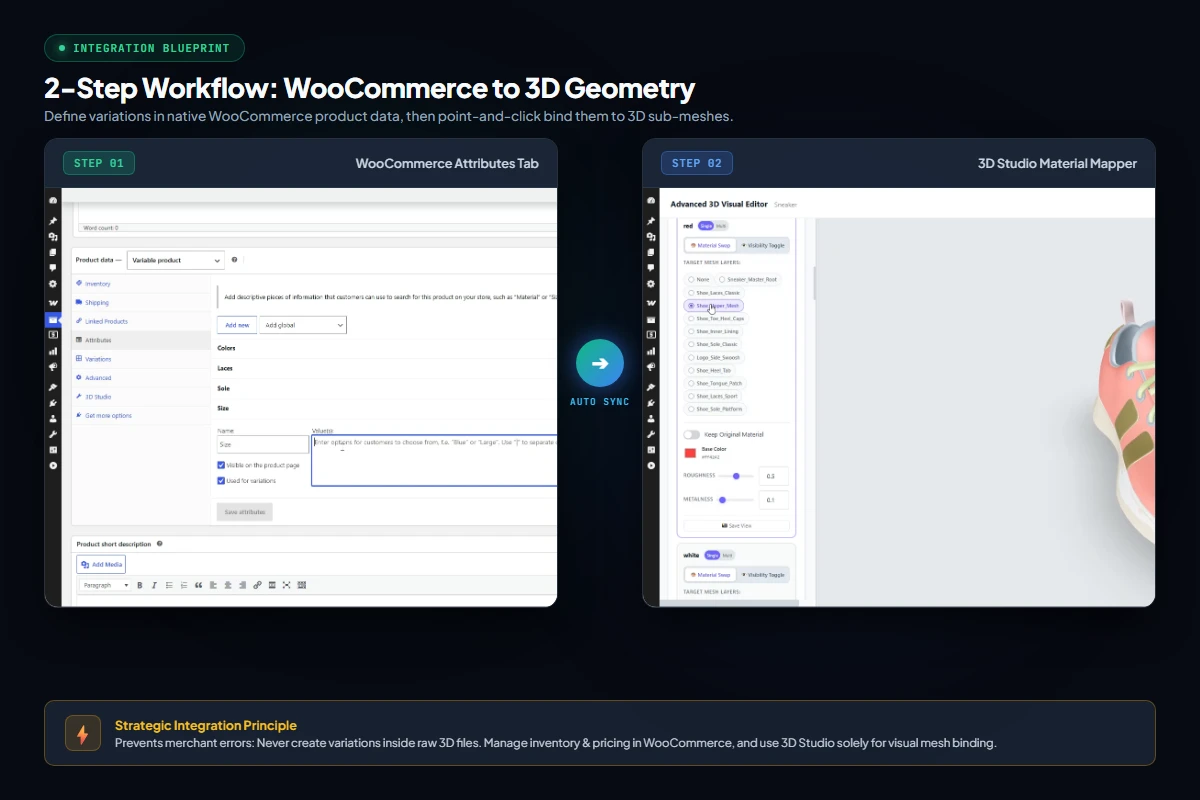Expand Laces attribute row
1200x800 pixels.
coord(386,368)
